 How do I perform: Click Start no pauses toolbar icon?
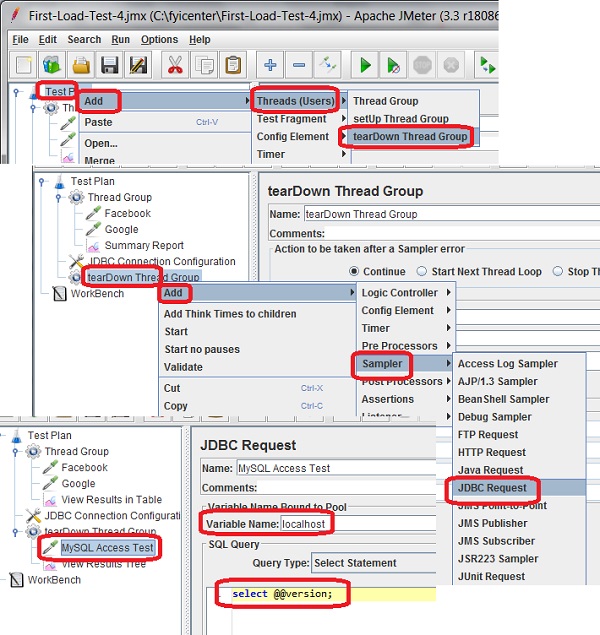pos(394,65)
